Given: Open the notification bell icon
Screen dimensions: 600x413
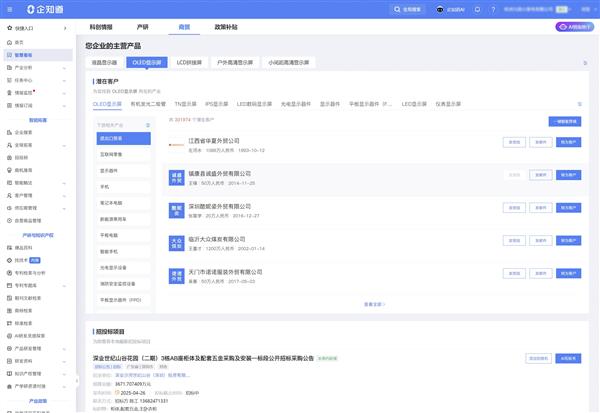Looking at the screenshot, I should pos(475,9).
